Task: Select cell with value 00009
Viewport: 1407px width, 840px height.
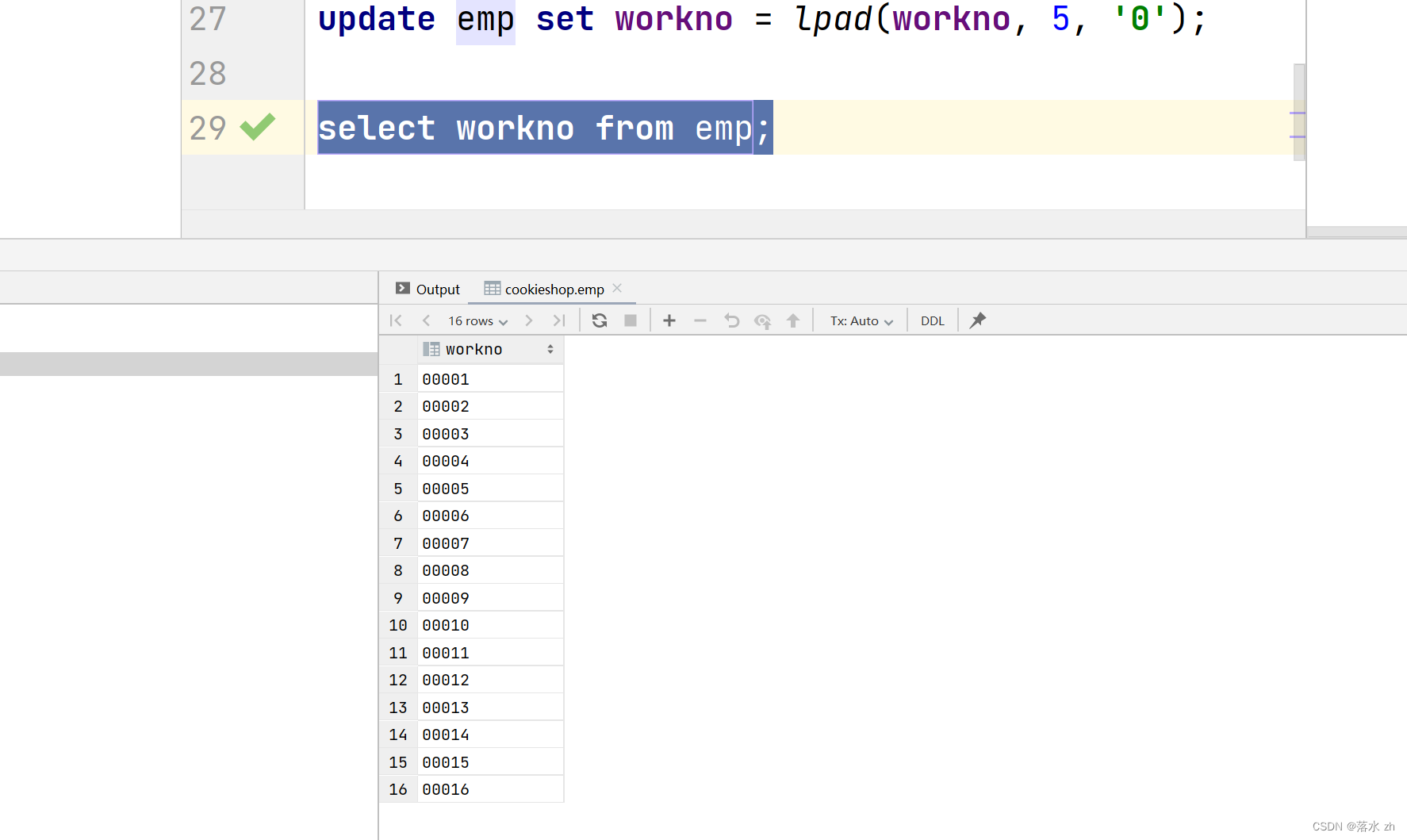Action: tap(490, 598)
